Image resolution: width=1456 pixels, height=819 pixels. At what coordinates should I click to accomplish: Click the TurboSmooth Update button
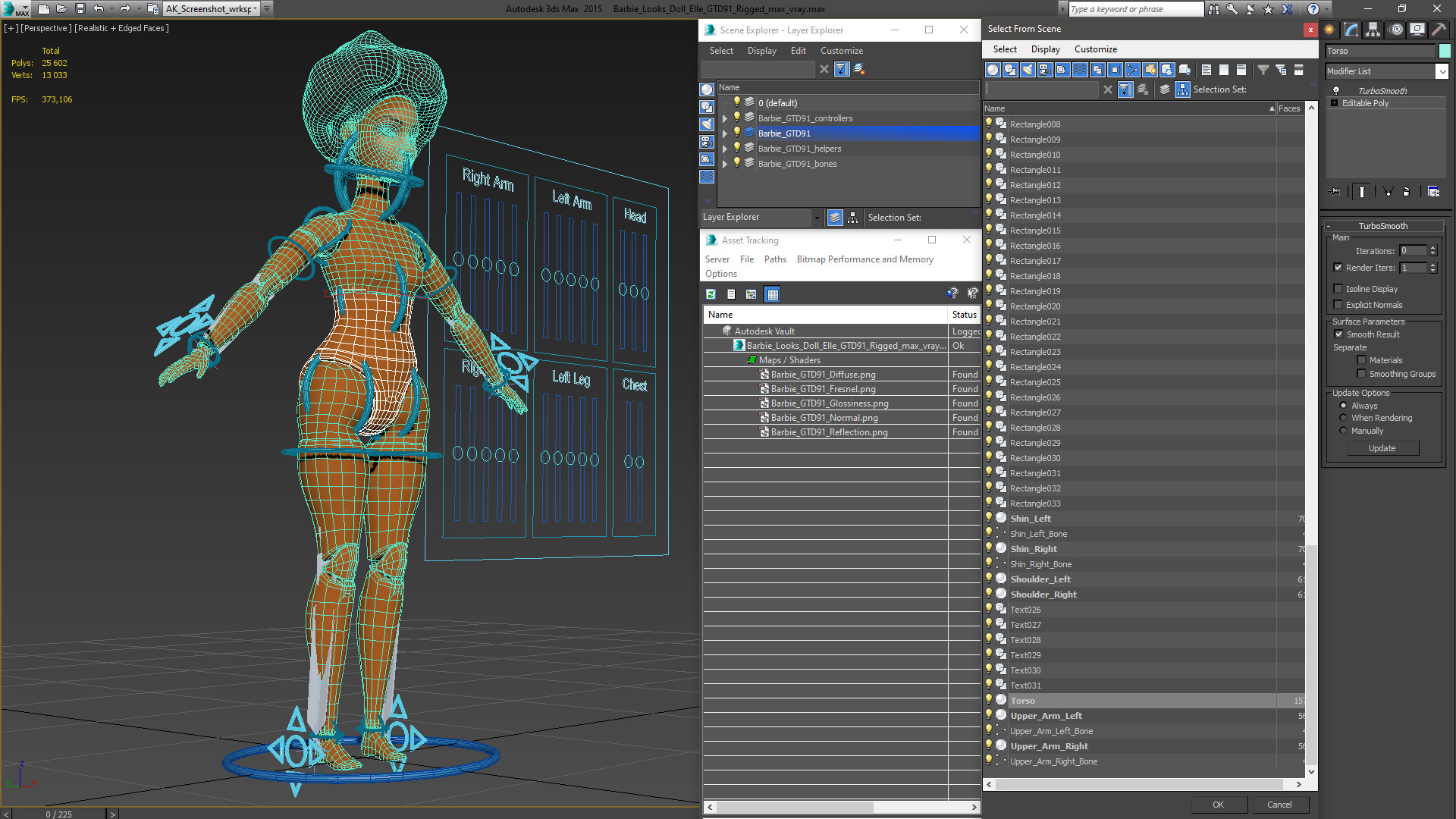(1382, 448)
